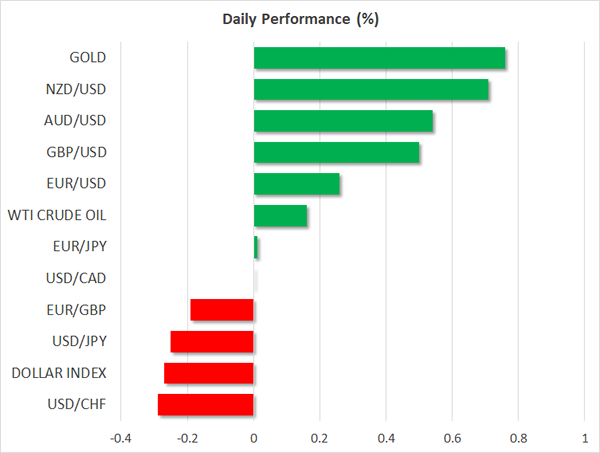Click the -0.4 axis tick label
Screen dimensions: 600x453
click(x=120, y=438)
